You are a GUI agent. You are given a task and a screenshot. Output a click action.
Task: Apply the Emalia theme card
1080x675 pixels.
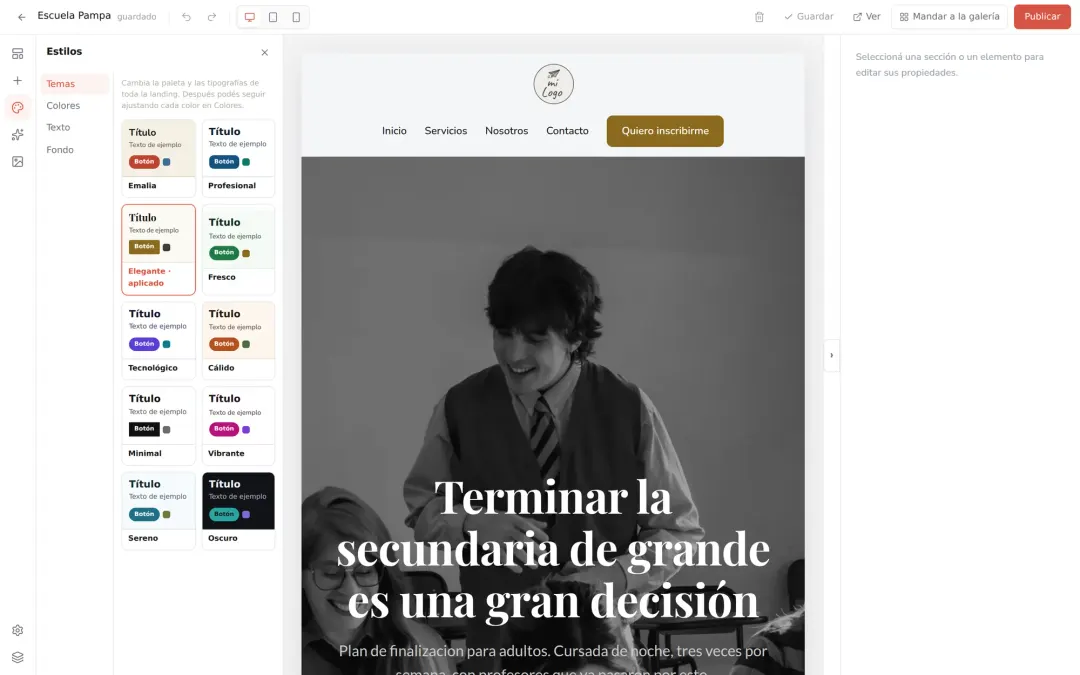click(158, 158)
